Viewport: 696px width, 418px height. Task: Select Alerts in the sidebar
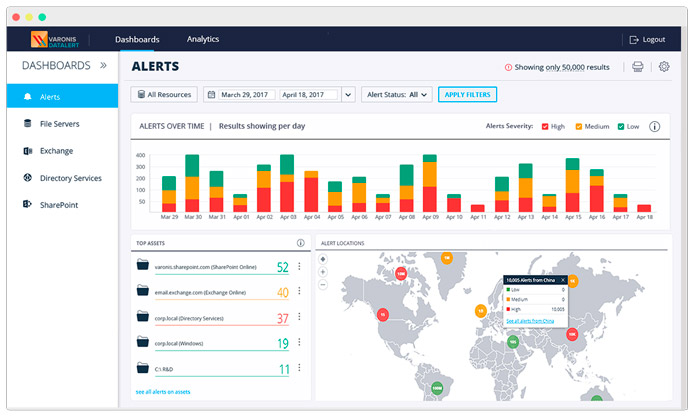pos(62,96)
